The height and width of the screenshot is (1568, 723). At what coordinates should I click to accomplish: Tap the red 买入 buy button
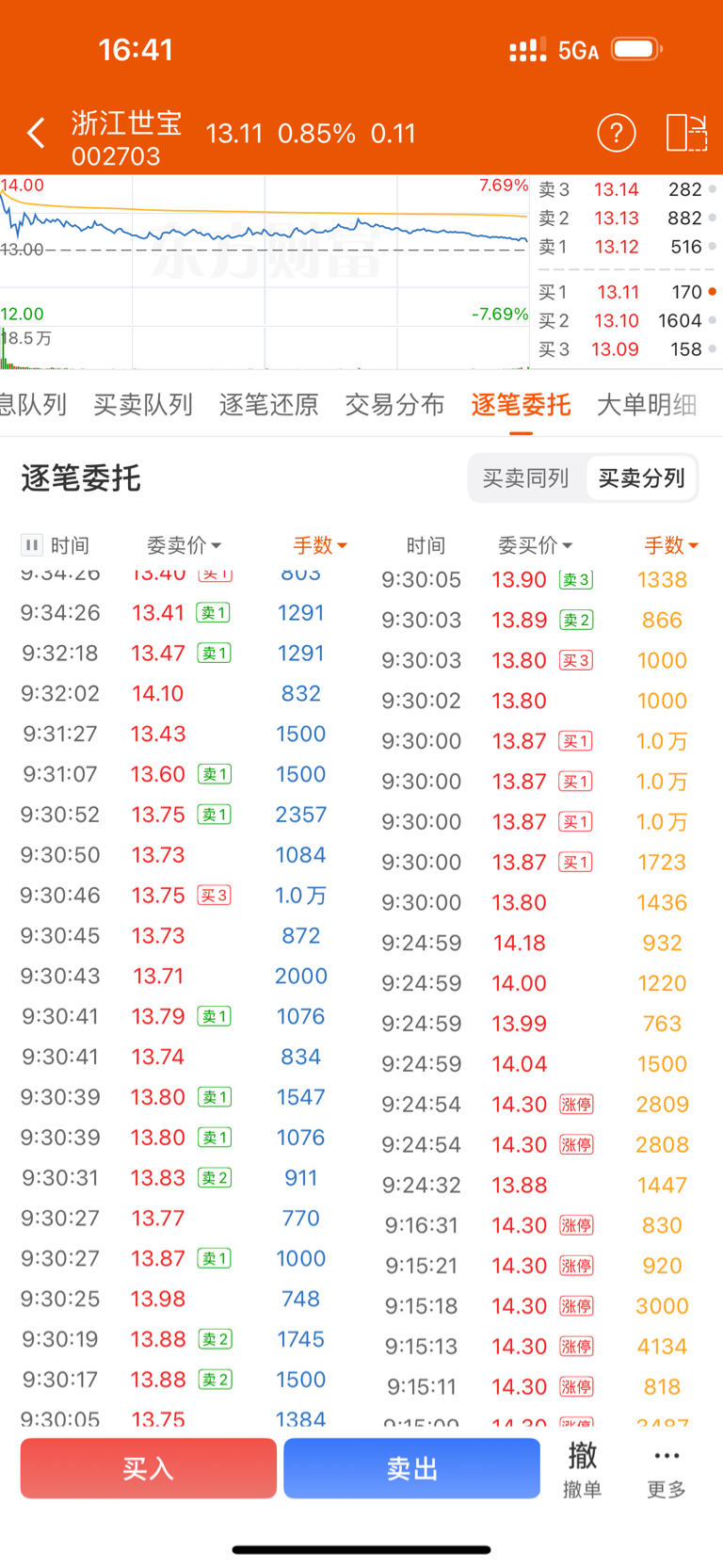[149, 1468]
